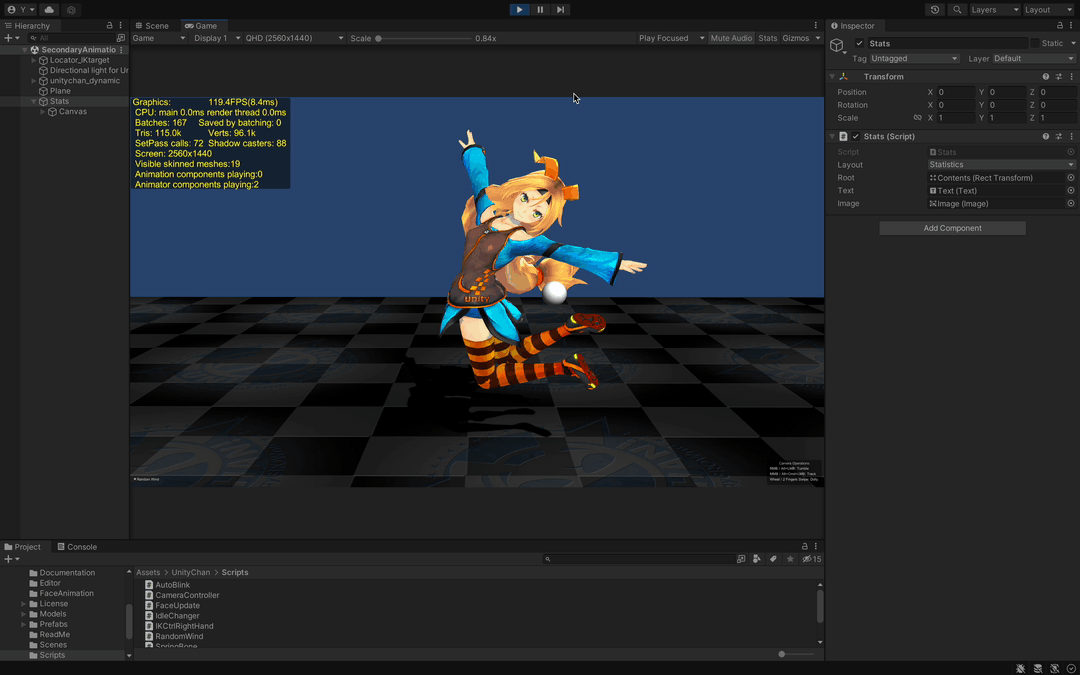Image resolution: width=1080 pixels, height=675 pixels.
Task: Lock the Hierarchy panel
Action: 110,25
